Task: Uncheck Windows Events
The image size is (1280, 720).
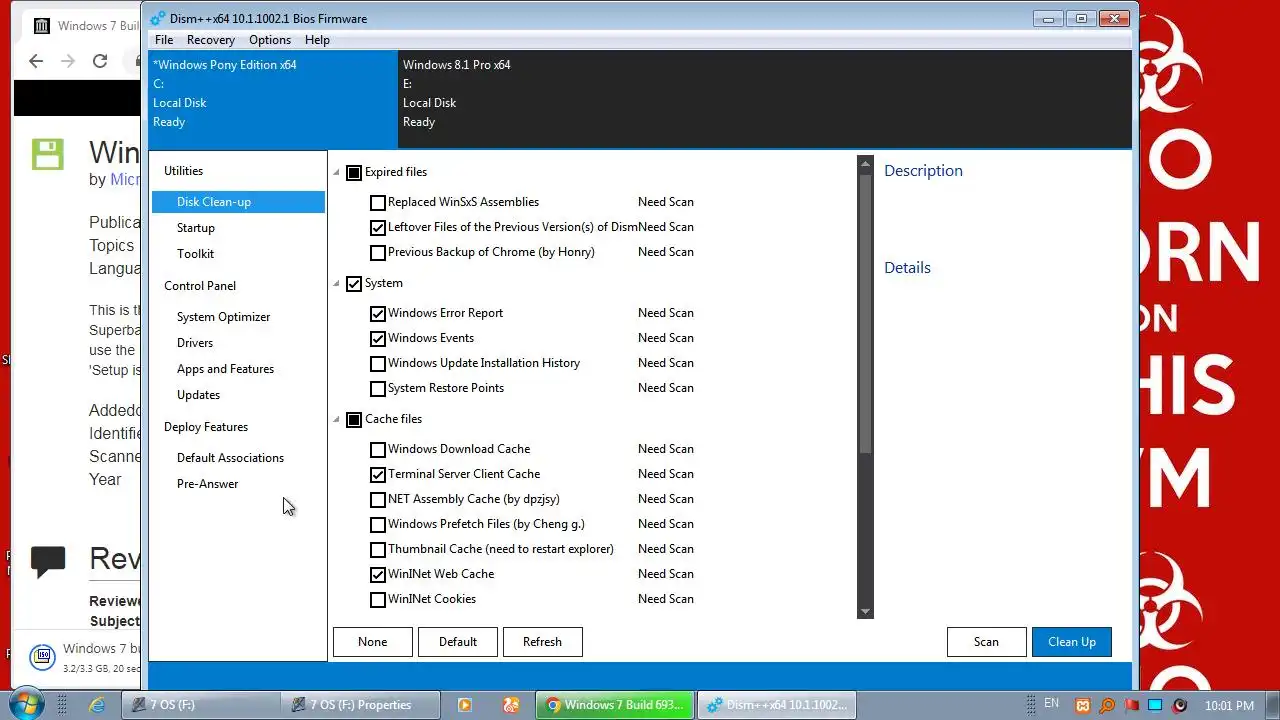Action: pyautogui.click(x=378, y=338)
